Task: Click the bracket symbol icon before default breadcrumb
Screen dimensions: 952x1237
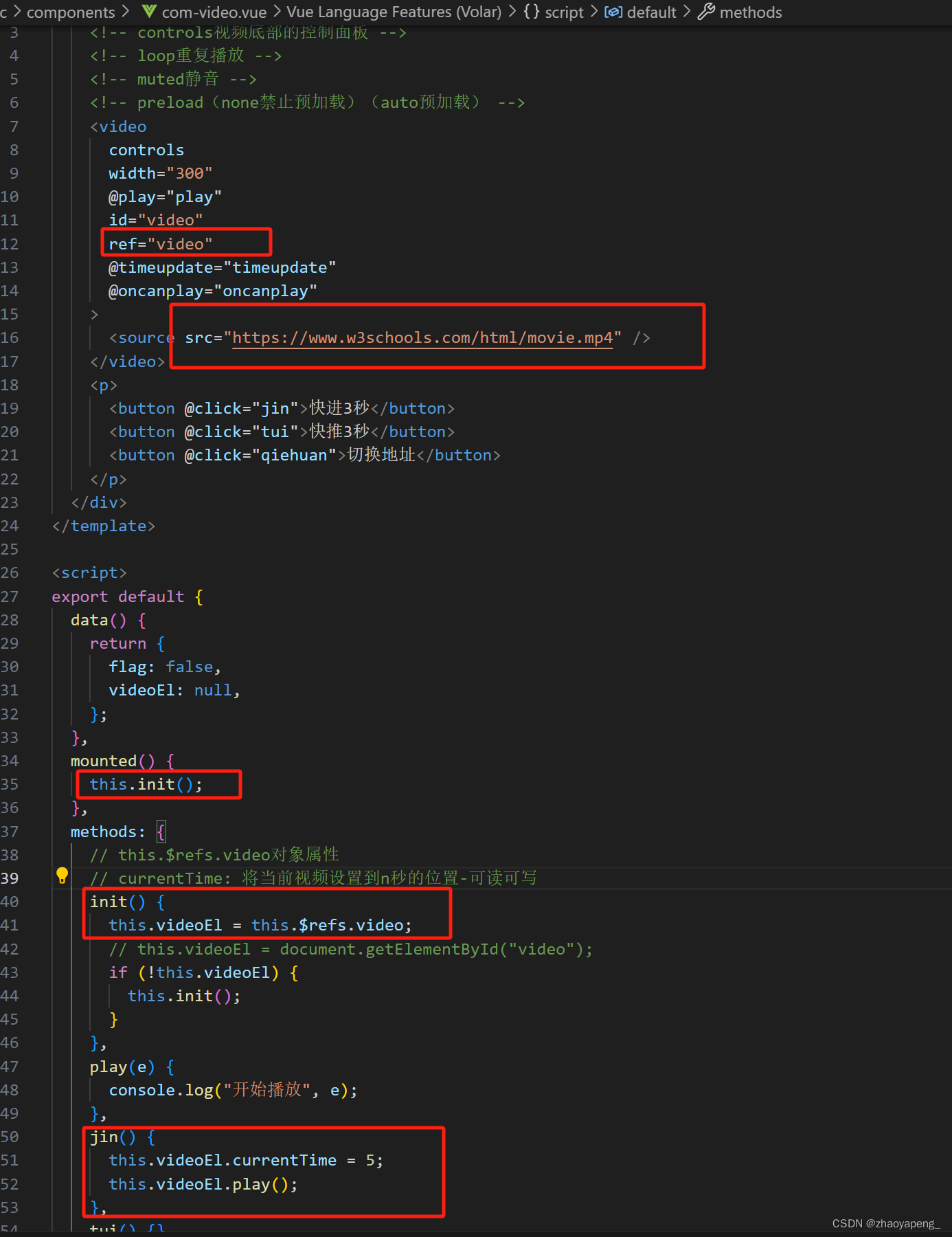Action: (613, 12)
